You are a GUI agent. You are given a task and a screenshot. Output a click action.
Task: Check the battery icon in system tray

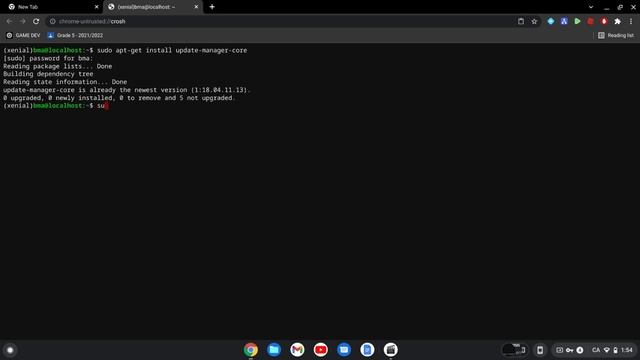[616, 350]
